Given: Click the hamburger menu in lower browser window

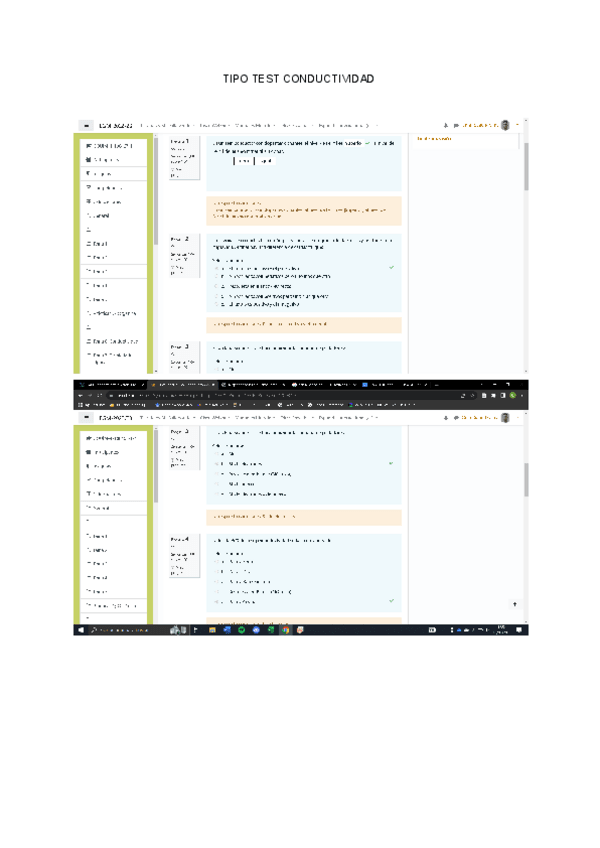Looking at the screenshot, I should 87,416.
